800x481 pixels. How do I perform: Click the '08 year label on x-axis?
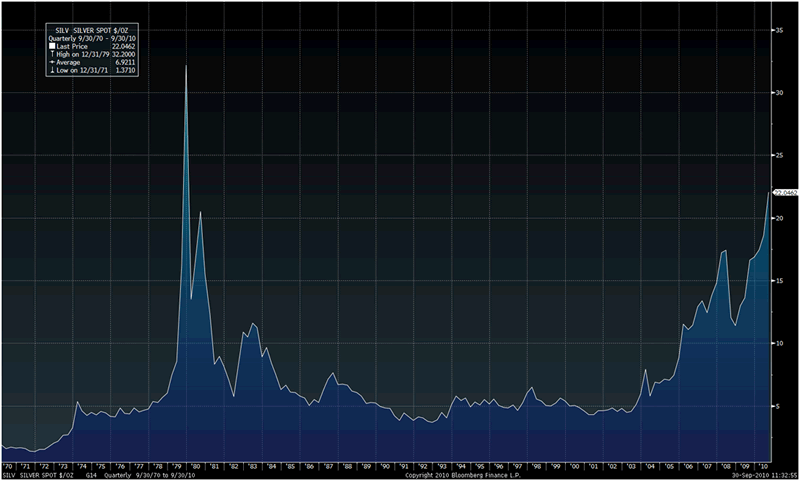[x=727, y=466]
